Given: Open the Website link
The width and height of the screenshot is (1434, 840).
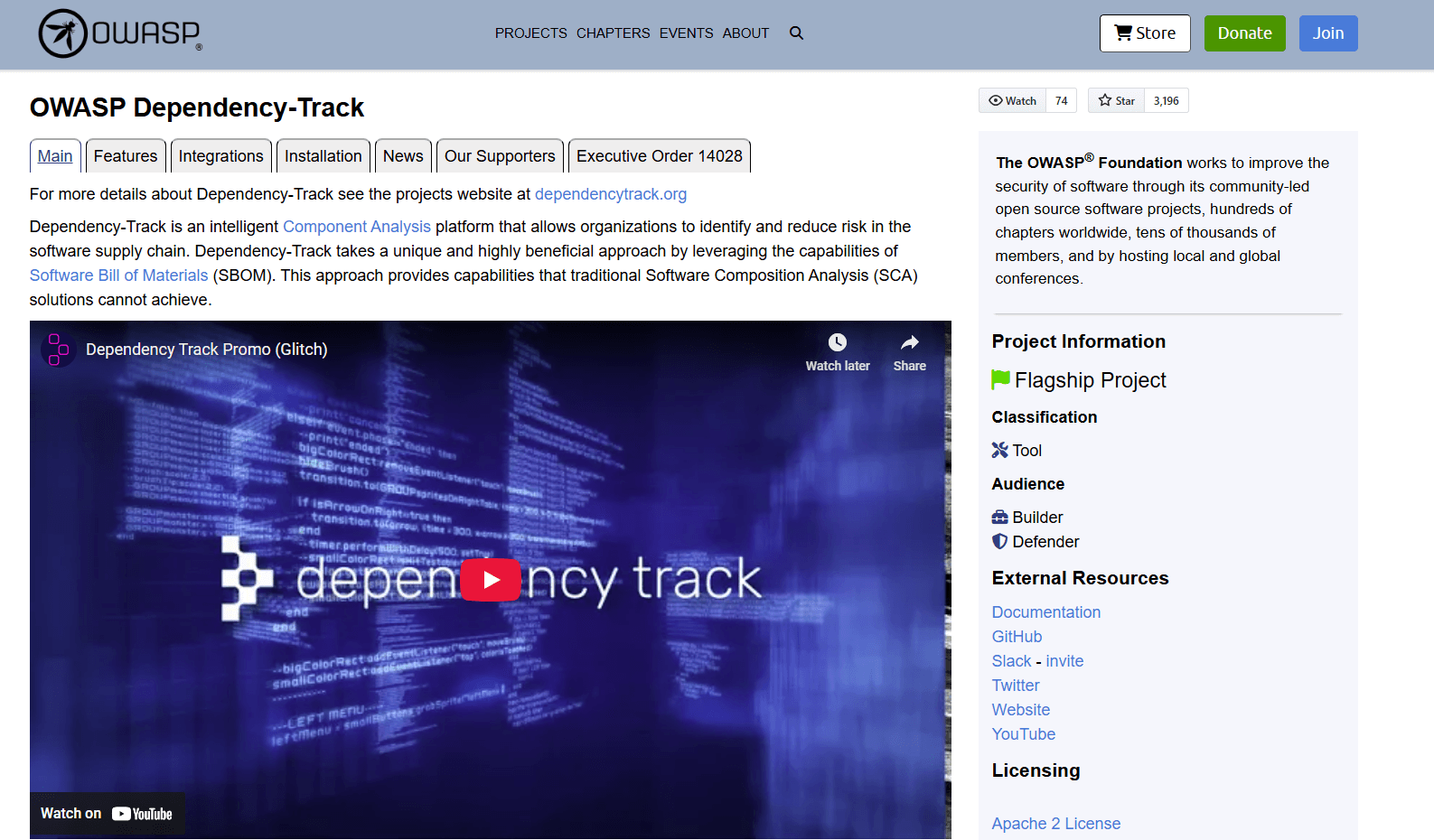Looking at the screenshot, I should [x=1021, y=710].
